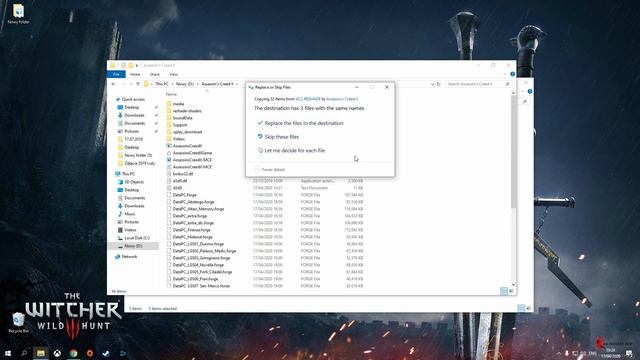The height and width of the screenshot is (360, 640).
Task: Open pinned Pictures under Quick access
Action: (128, 131)
